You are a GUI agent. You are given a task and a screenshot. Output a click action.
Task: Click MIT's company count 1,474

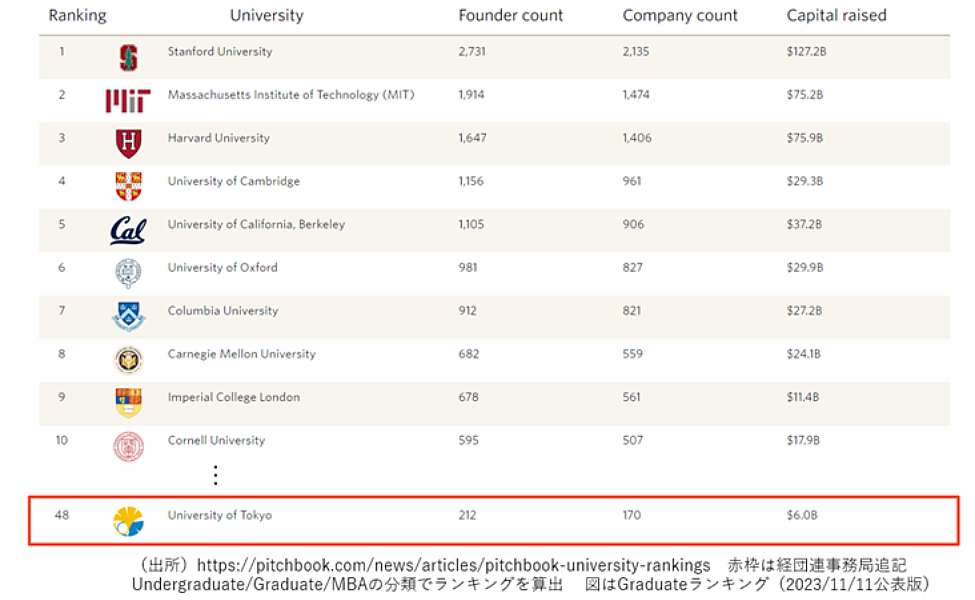click(636, 95)
